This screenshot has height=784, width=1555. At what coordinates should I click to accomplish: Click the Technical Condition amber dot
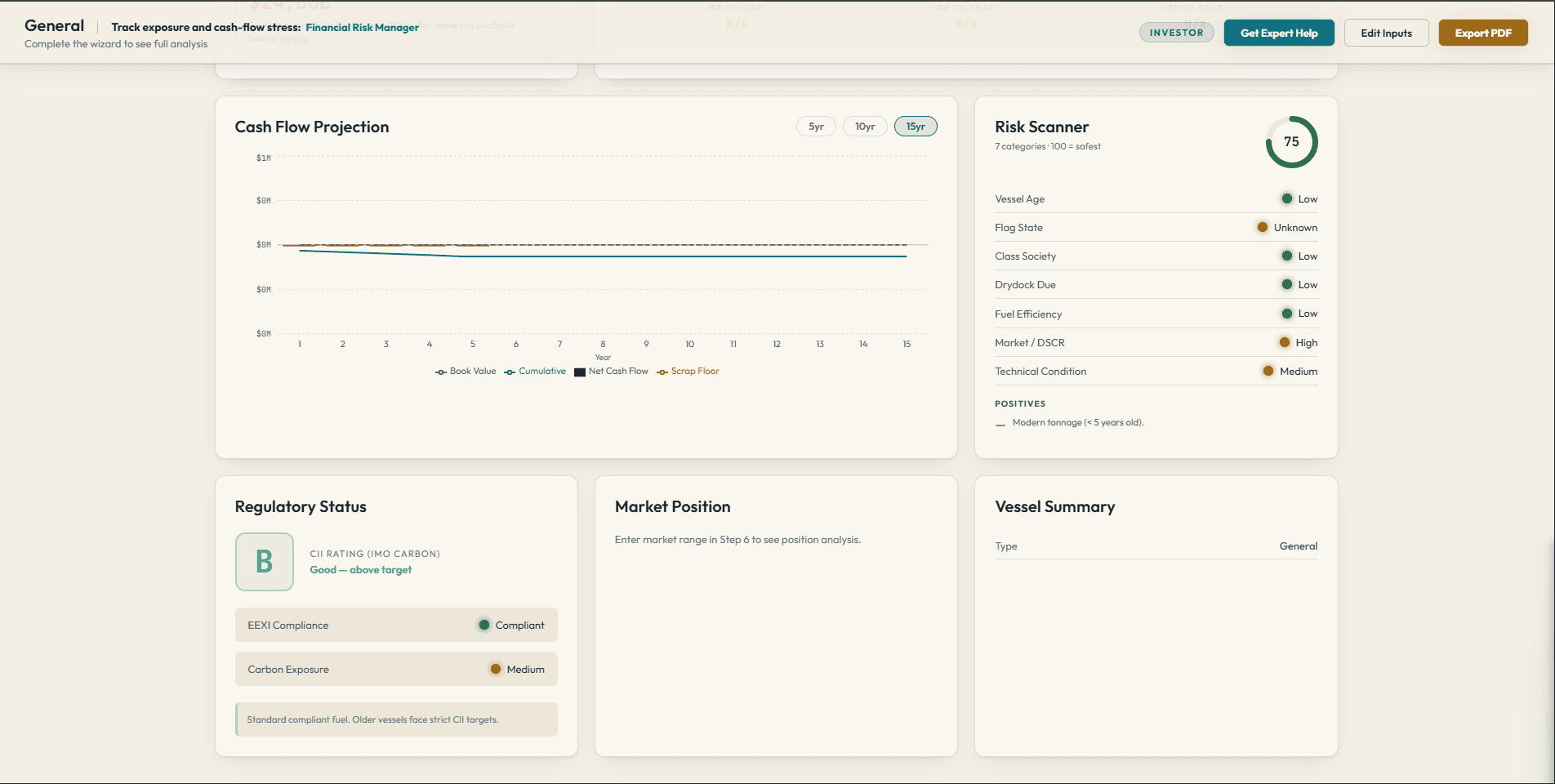tap(1268, 371)
